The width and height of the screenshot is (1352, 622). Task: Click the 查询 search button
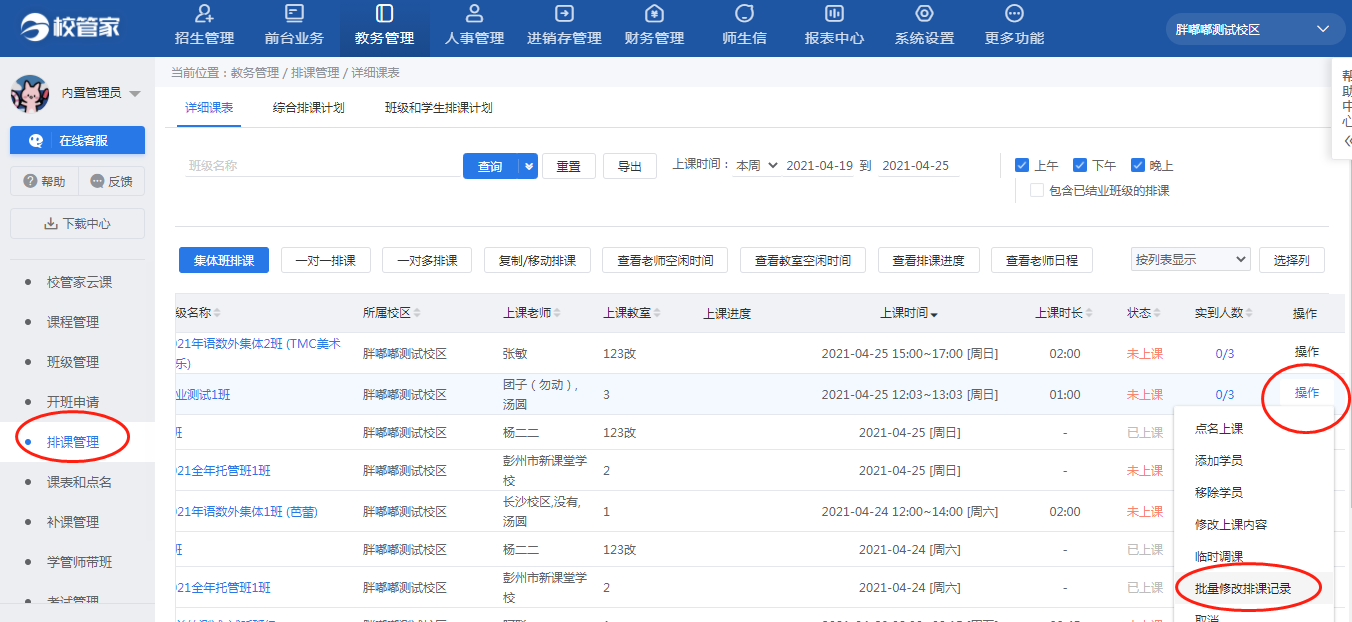pyautogui.click(x=490, y=166)
